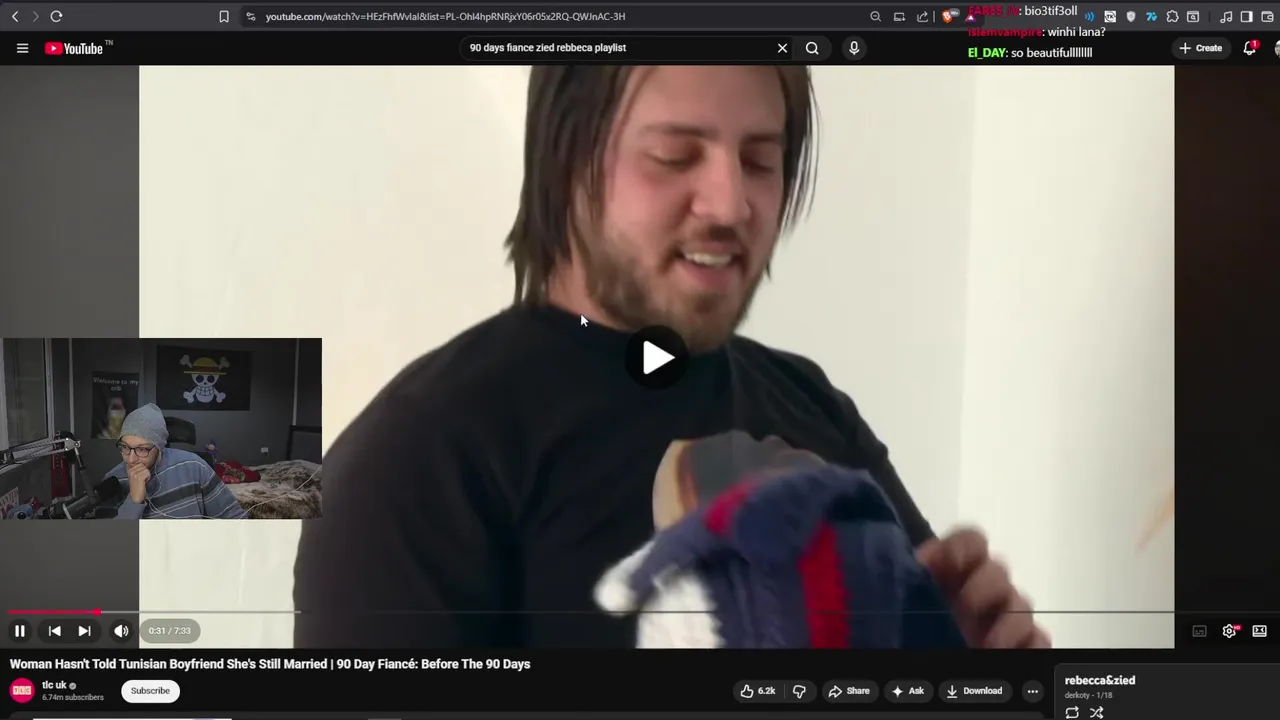Open the Brave Shields lion icon
This screenshot has width=1280, height=720.
947,16
